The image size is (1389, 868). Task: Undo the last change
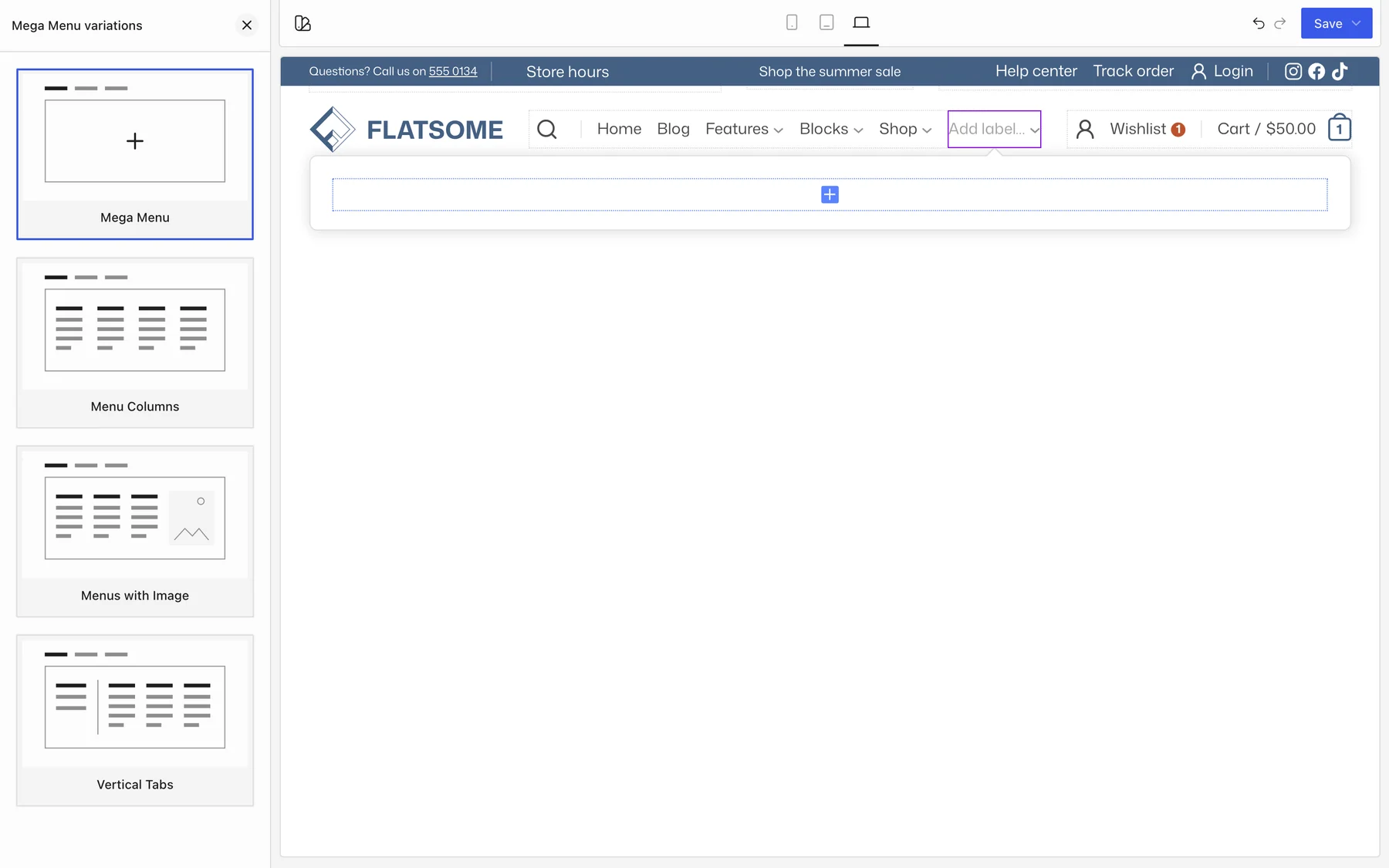(1259, 23)
